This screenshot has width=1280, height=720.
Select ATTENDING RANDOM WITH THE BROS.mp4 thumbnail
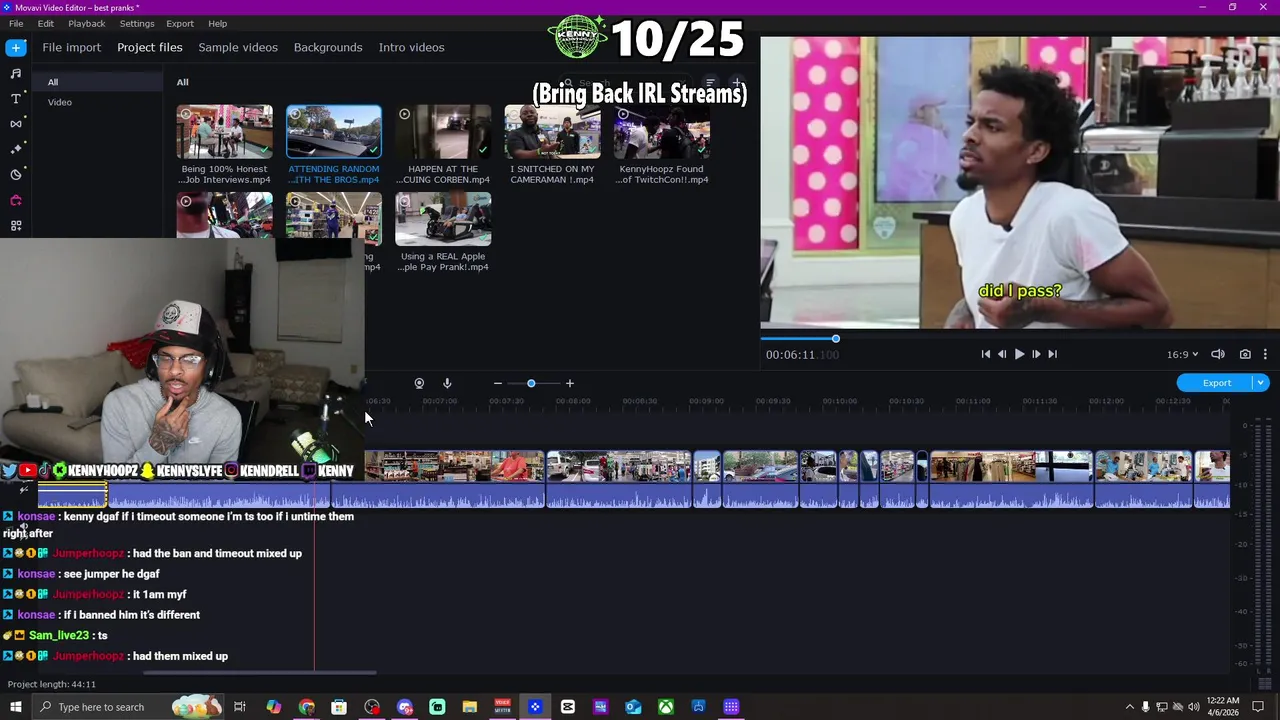click(334, 132)
